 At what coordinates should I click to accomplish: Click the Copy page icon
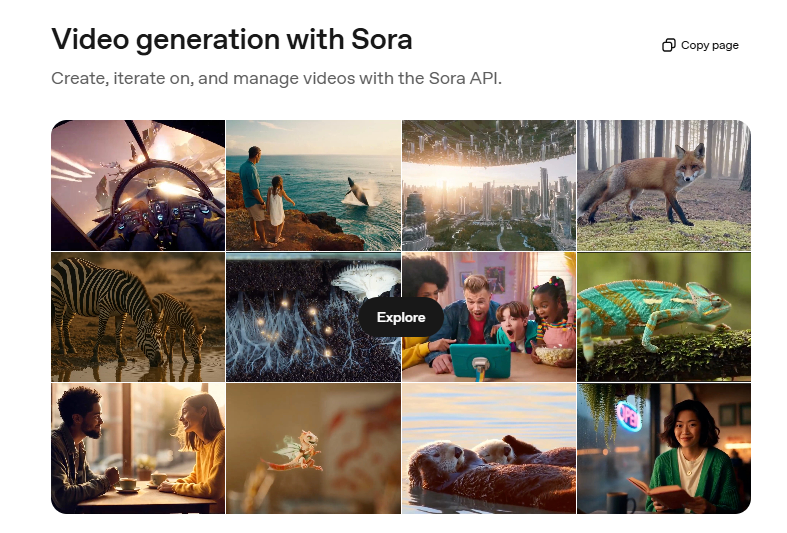pyautogui.click(x=669, y=45)
